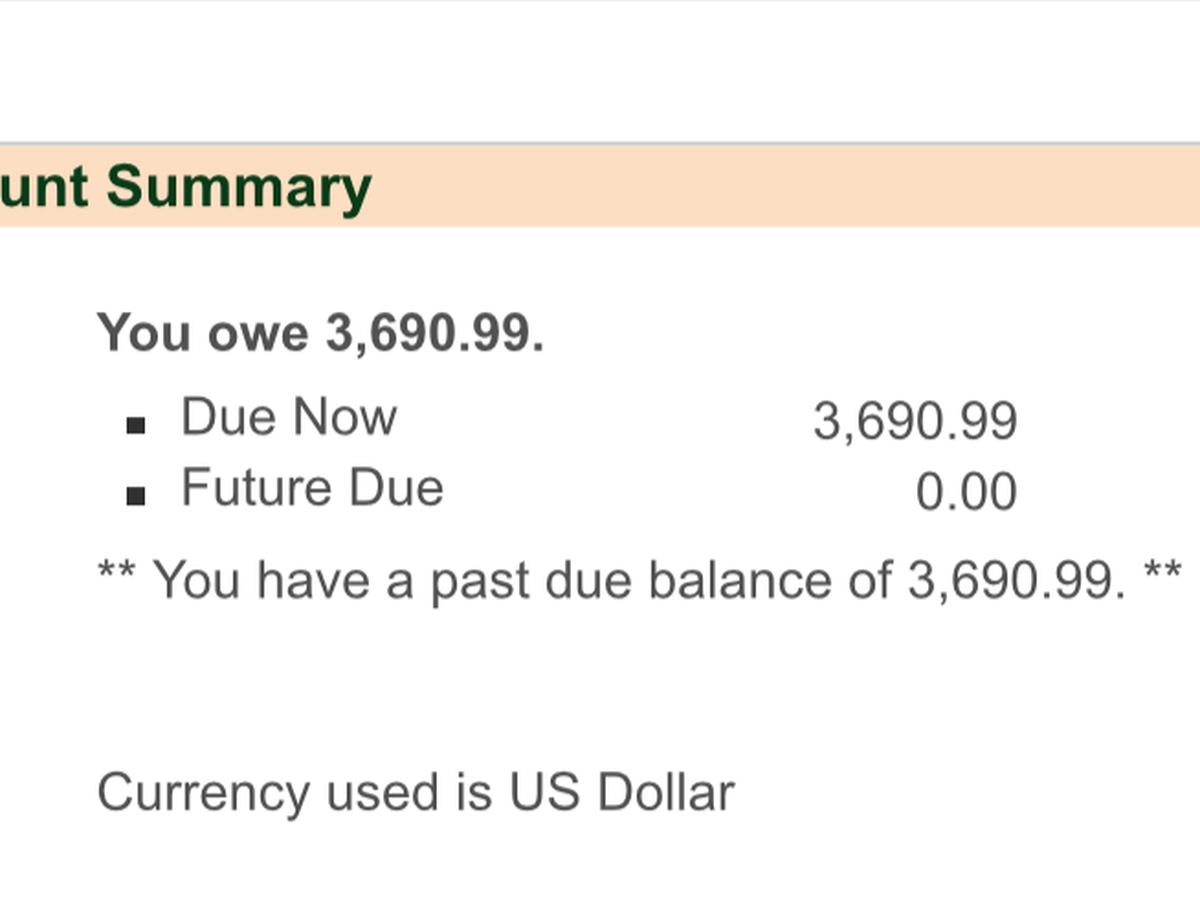This screenshot has height=900, width=1200.
Task: Click the Future Due label
Action: [x=312, y=489]
